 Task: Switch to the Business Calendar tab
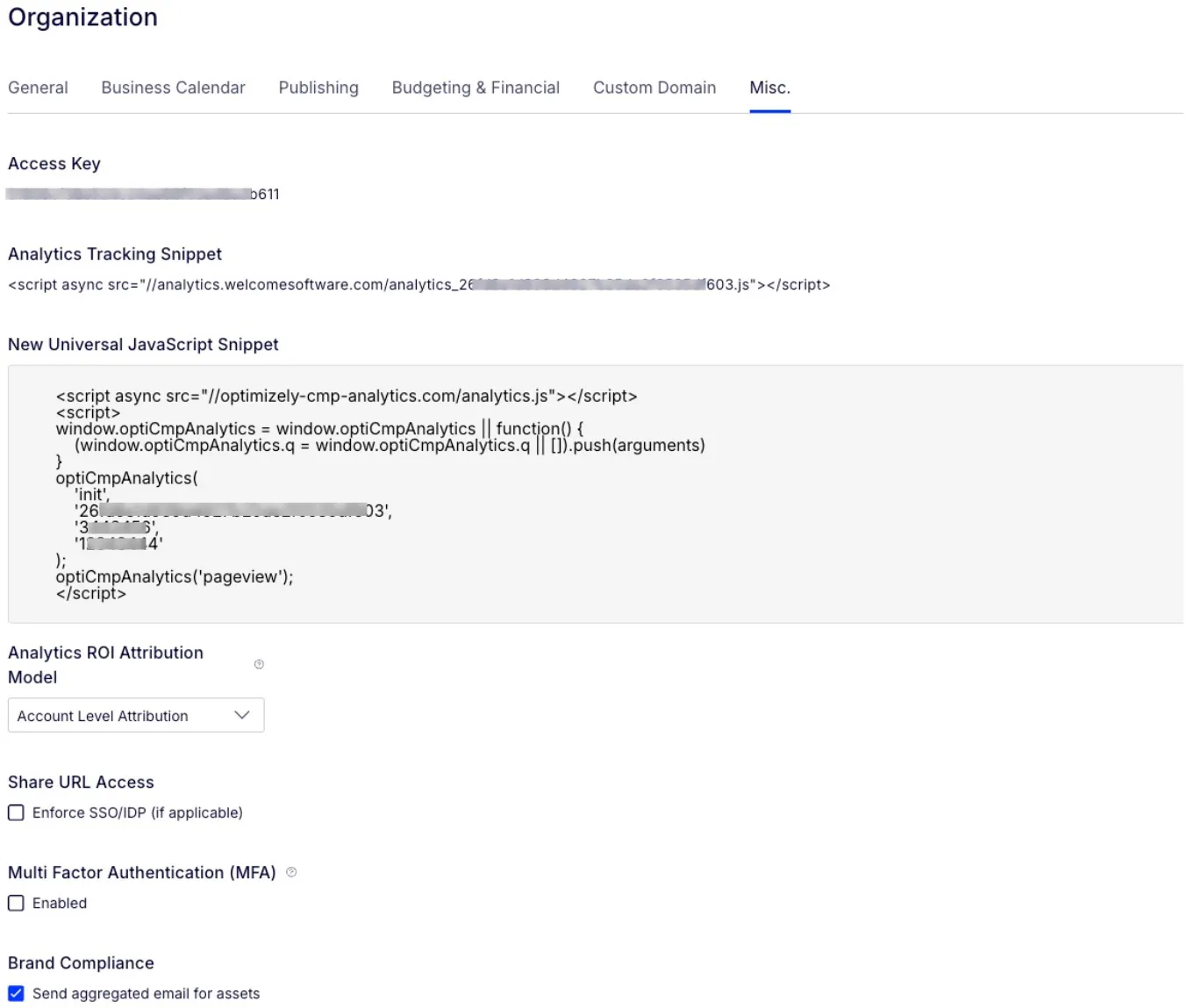pyautogui.click(x=173, y=88)
